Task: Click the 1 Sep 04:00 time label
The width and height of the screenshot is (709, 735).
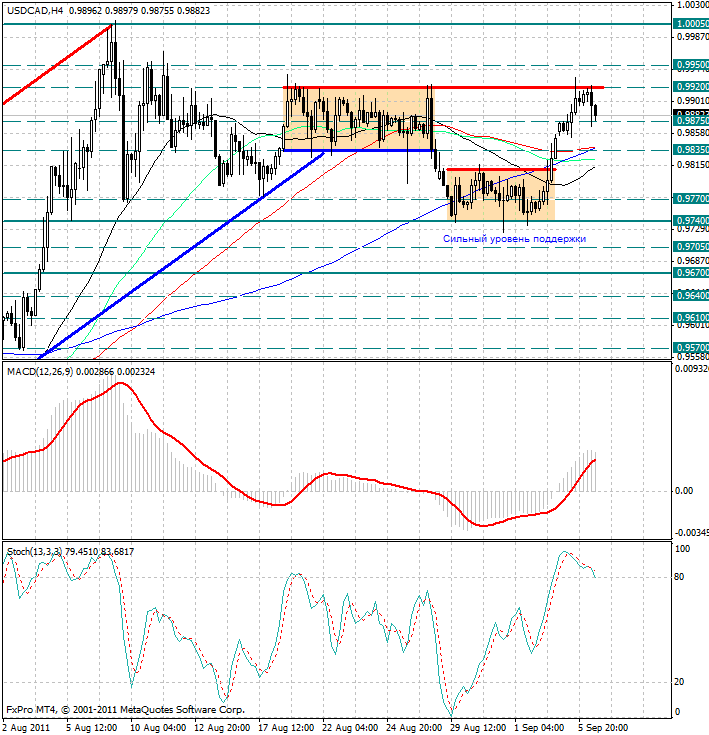Action: [x=539, y=728]
